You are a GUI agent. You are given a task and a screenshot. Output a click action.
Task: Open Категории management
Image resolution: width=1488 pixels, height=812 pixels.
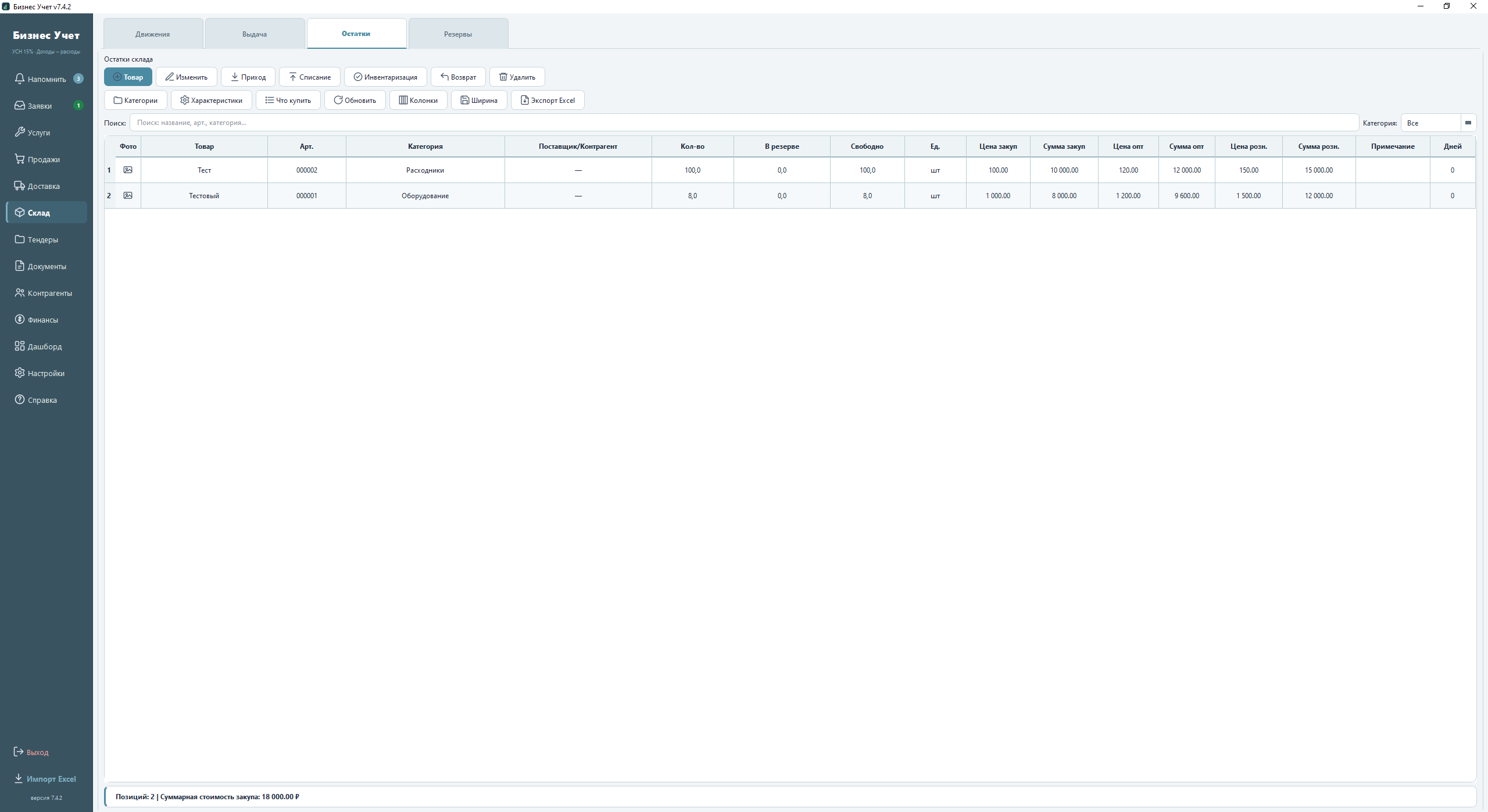tap(135, 100)
